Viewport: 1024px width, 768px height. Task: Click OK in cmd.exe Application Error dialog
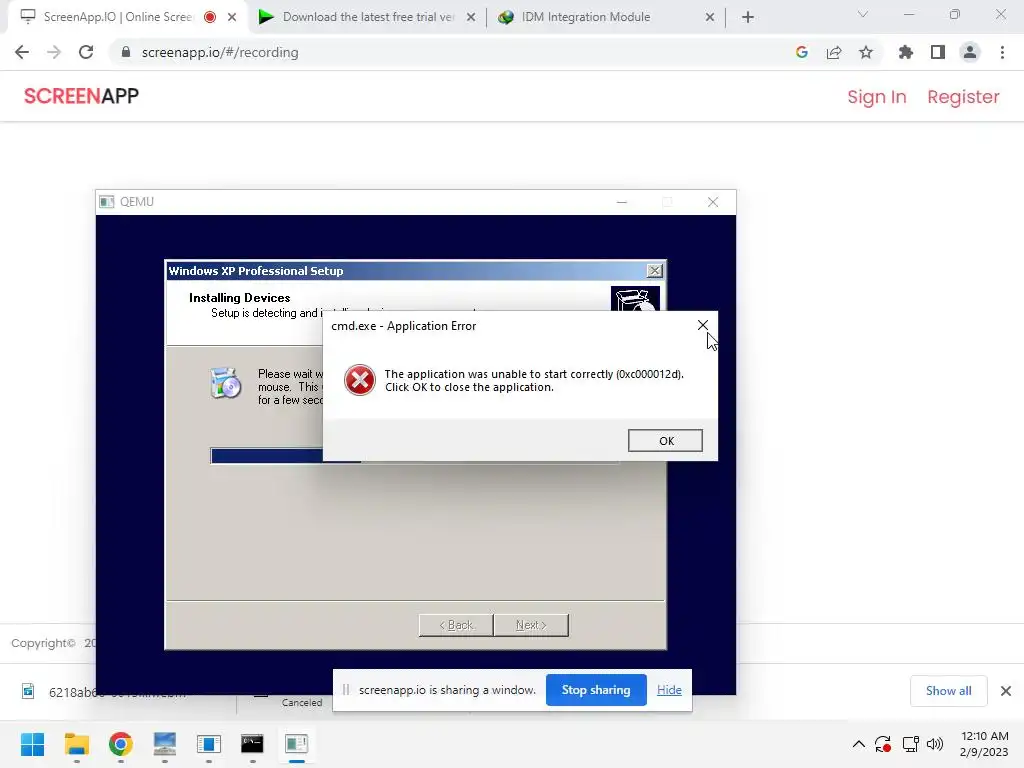pyautogui.click(x=665, y=440)
